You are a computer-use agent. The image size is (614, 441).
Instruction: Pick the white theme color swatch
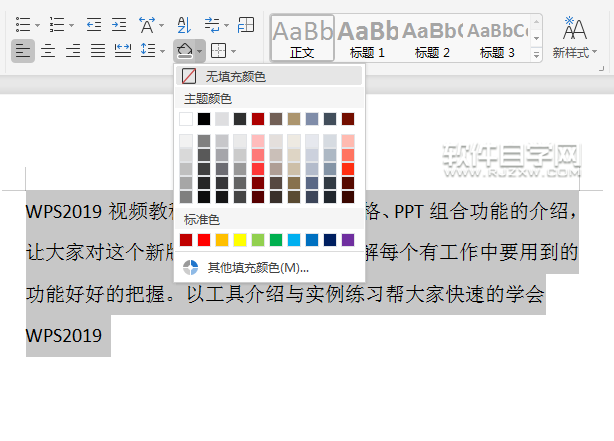[x=186, y=119]
